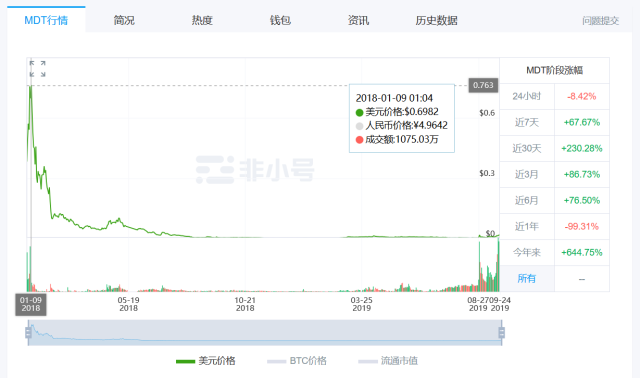Viewport: 640px width, 378px height.
Task: Choose the 近30天 time range
Action: (x=527, y=149)
